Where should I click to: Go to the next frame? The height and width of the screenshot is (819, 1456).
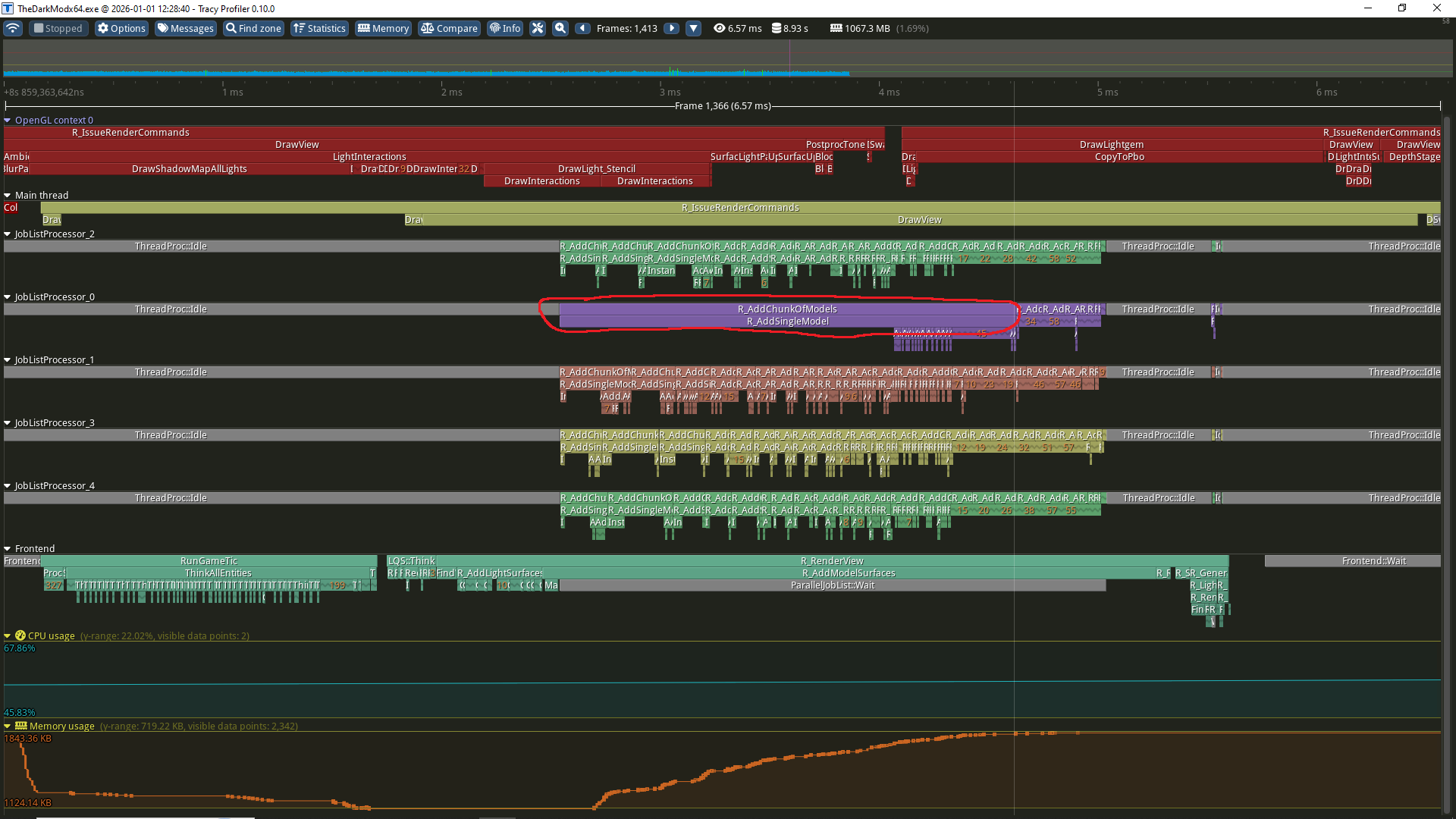point(671,28)
